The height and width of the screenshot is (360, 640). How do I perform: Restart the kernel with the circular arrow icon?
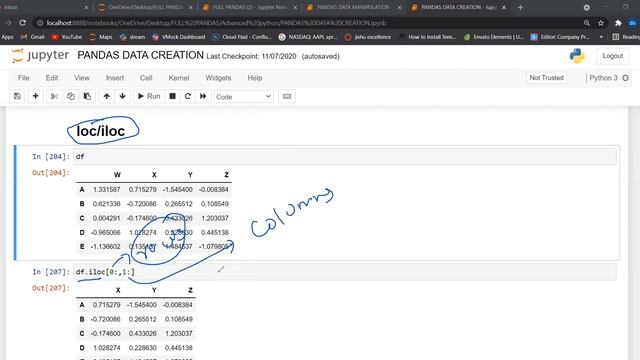[x=188, y=96]
